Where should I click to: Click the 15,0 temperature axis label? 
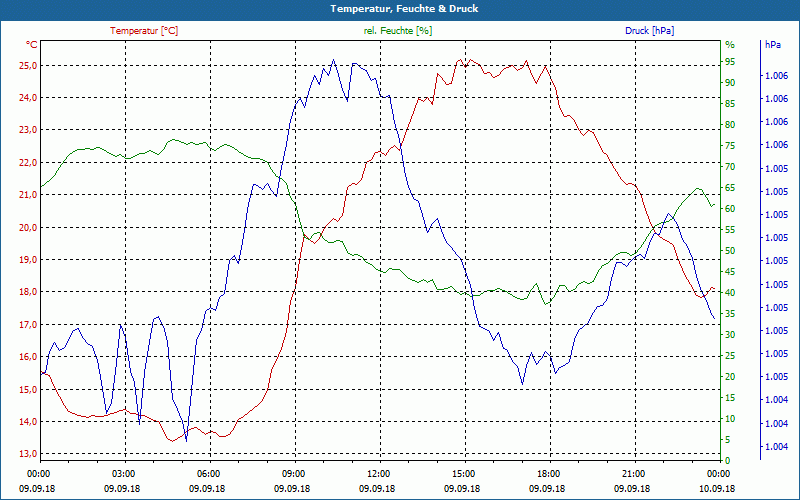pos(28,389)
